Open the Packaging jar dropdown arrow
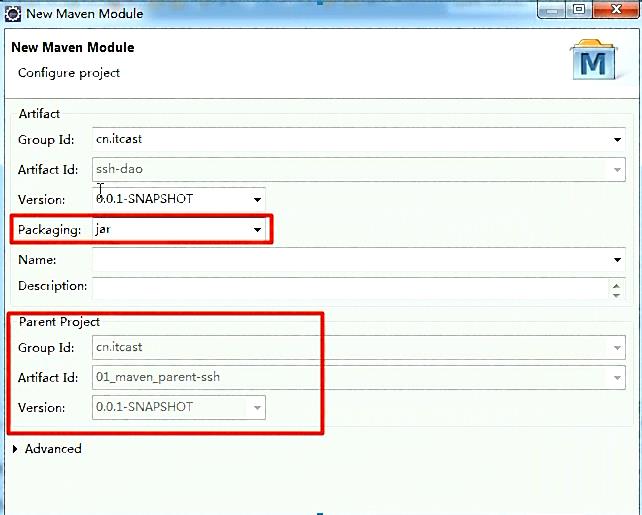This screenshot has height=515, width=642. (257, 229)
